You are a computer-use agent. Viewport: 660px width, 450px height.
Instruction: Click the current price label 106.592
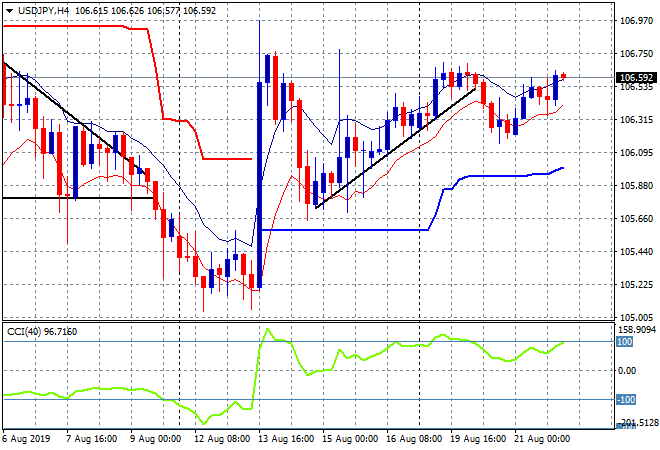(637, 78)
